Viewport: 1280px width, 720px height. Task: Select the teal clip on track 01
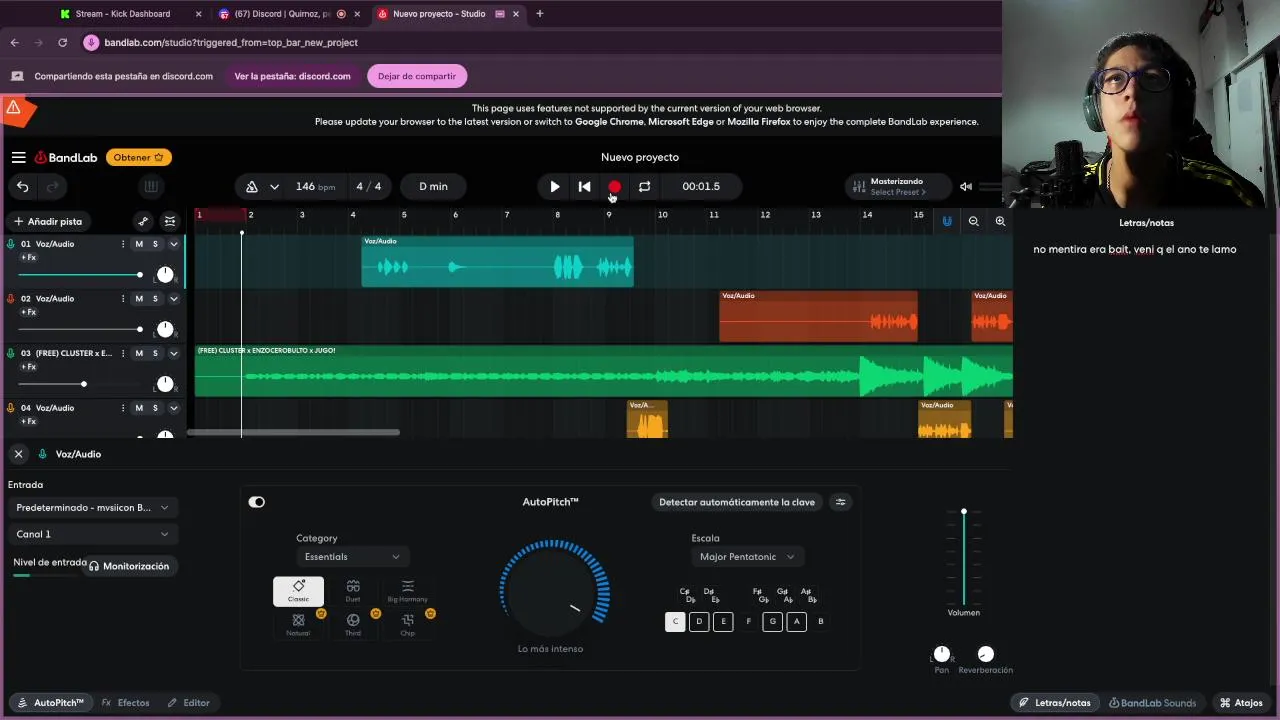pos(497,262)
